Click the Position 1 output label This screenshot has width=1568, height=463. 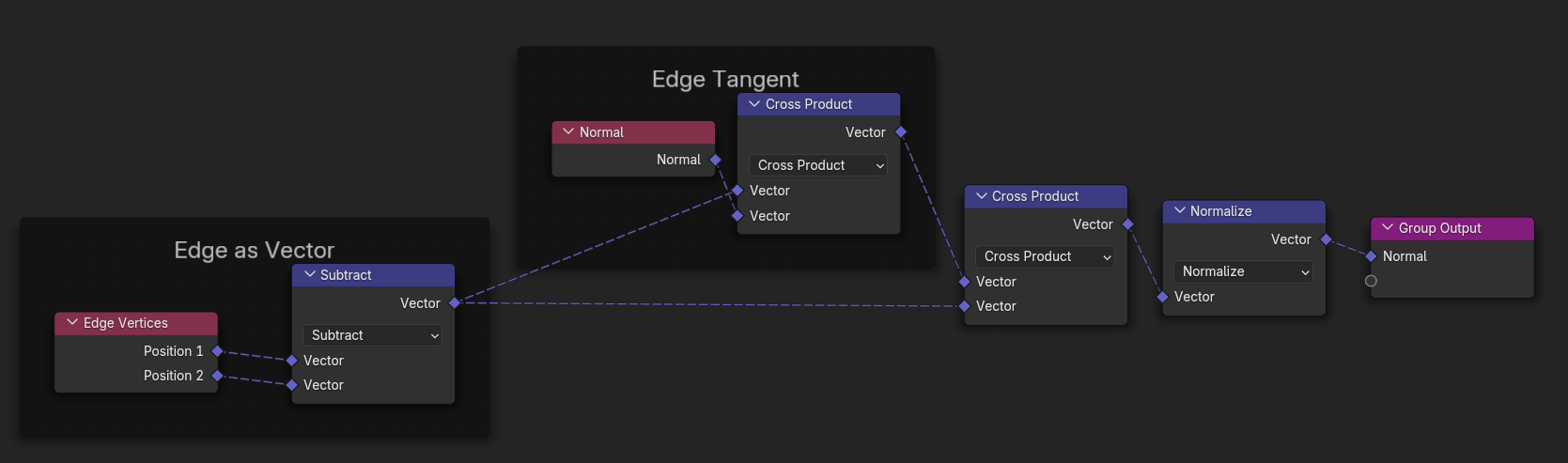point(174,351)
